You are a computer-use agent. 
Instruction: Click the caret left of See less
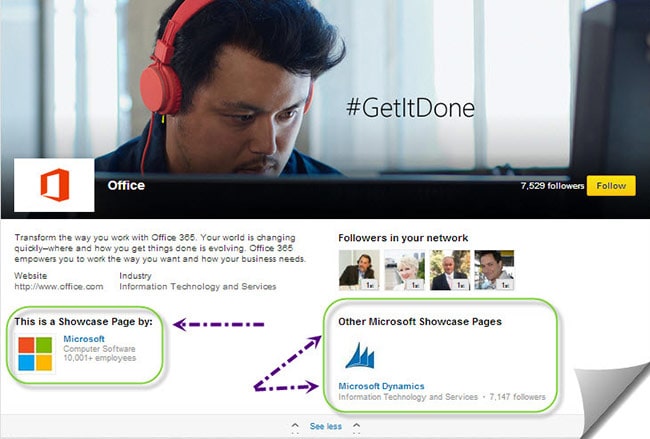(295, 426)
